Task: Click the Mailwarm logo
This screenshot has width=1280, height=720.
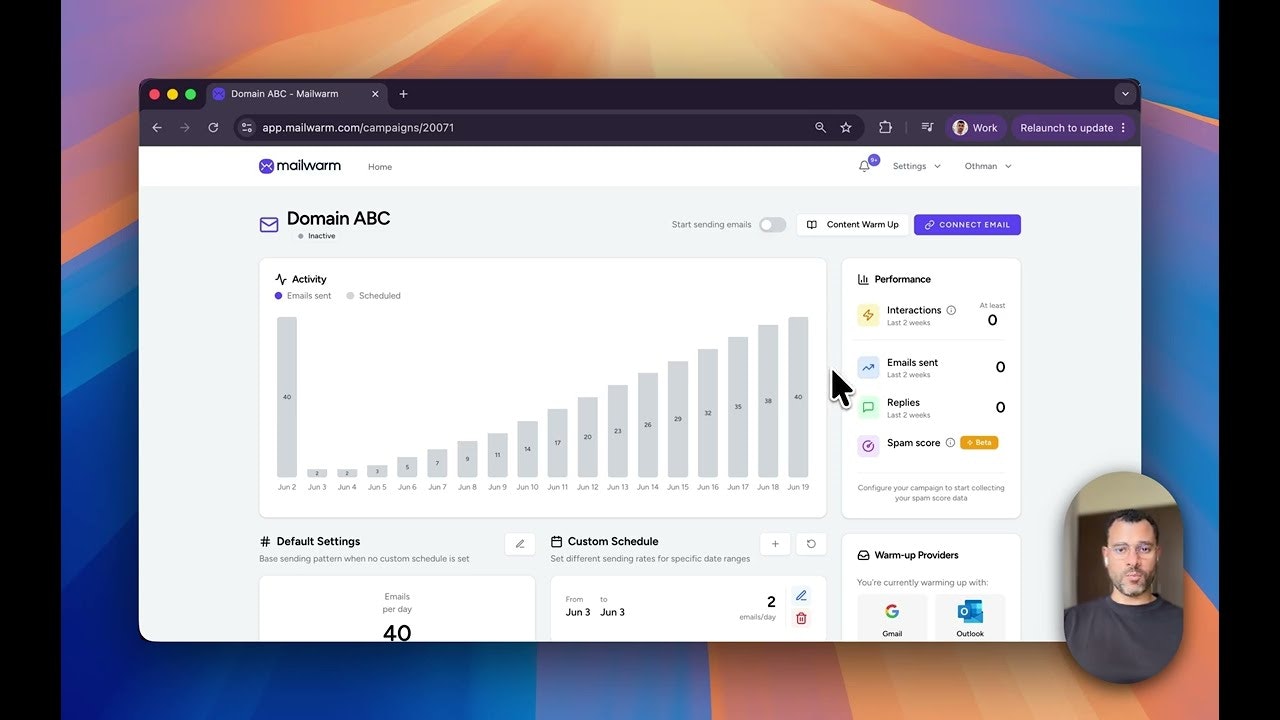Action: click(x=300, y=166)
